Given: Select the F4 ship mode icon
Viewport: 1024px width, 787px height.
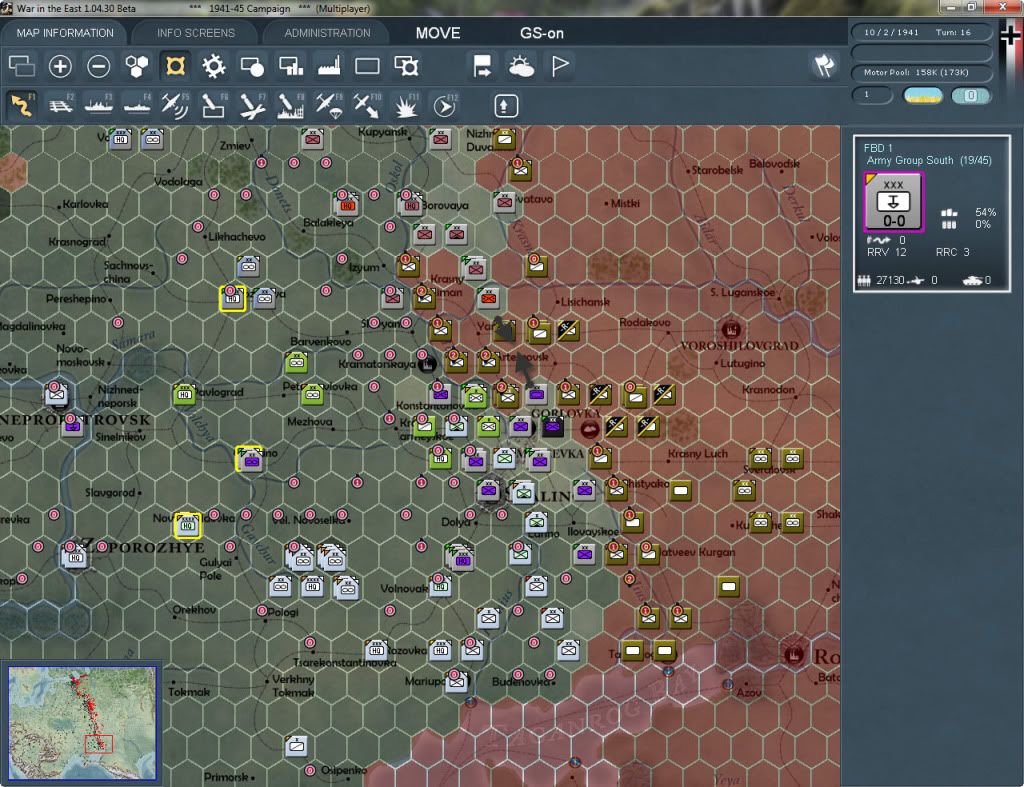Looking at the screenshot, I should tap(137, 105).
